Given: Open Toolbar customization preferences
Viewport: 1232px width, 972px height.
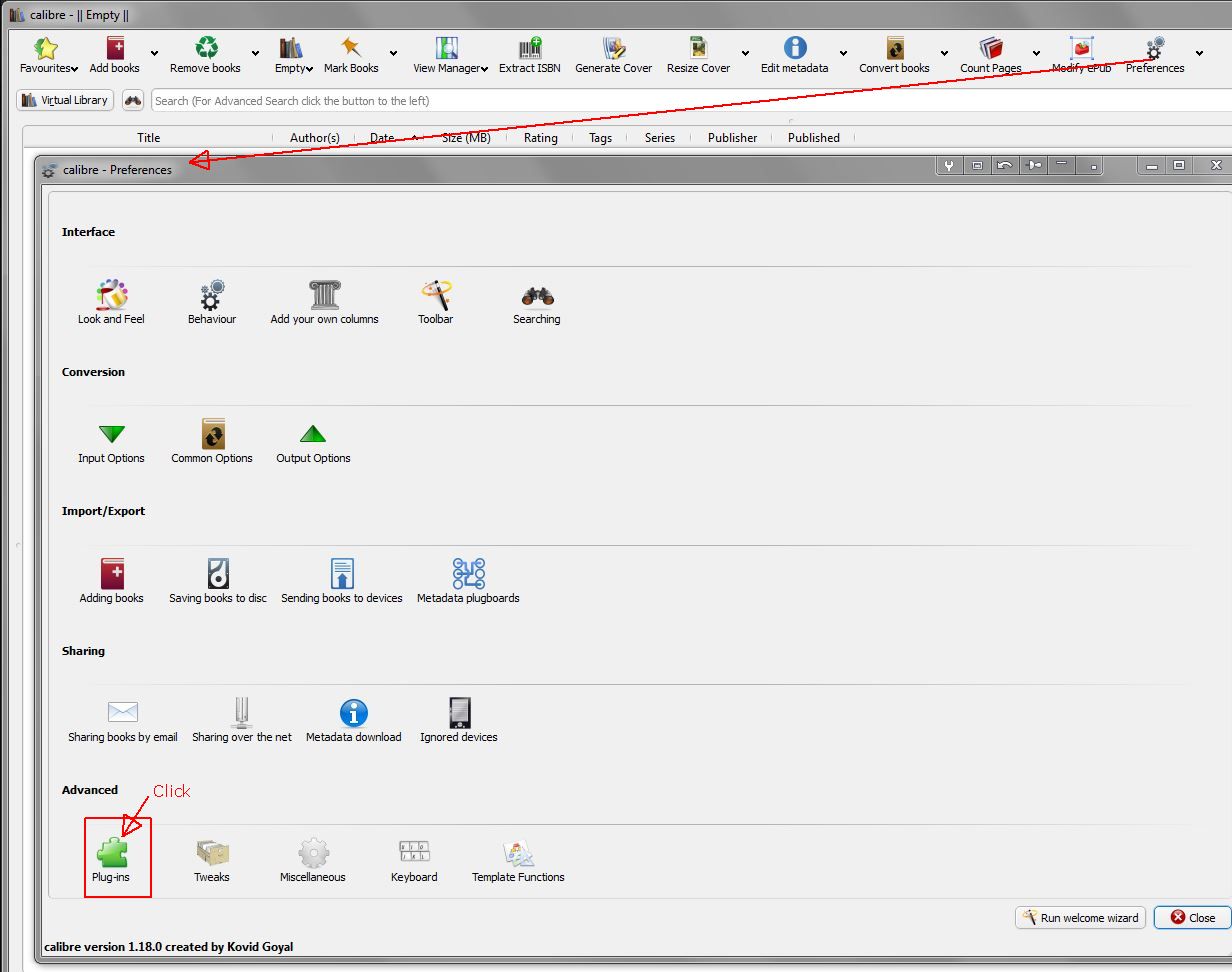Looking at the screenshot, I should 435,302.
